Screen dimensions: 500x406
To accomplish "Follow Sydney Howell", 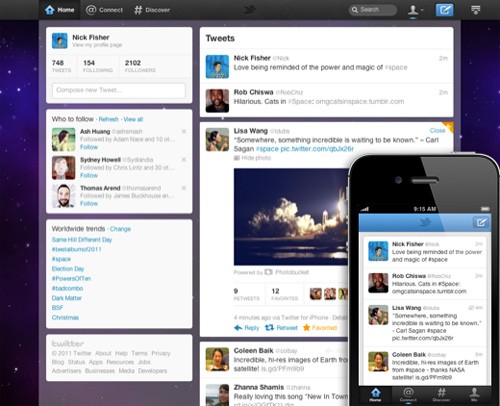I will coord(89,175).
